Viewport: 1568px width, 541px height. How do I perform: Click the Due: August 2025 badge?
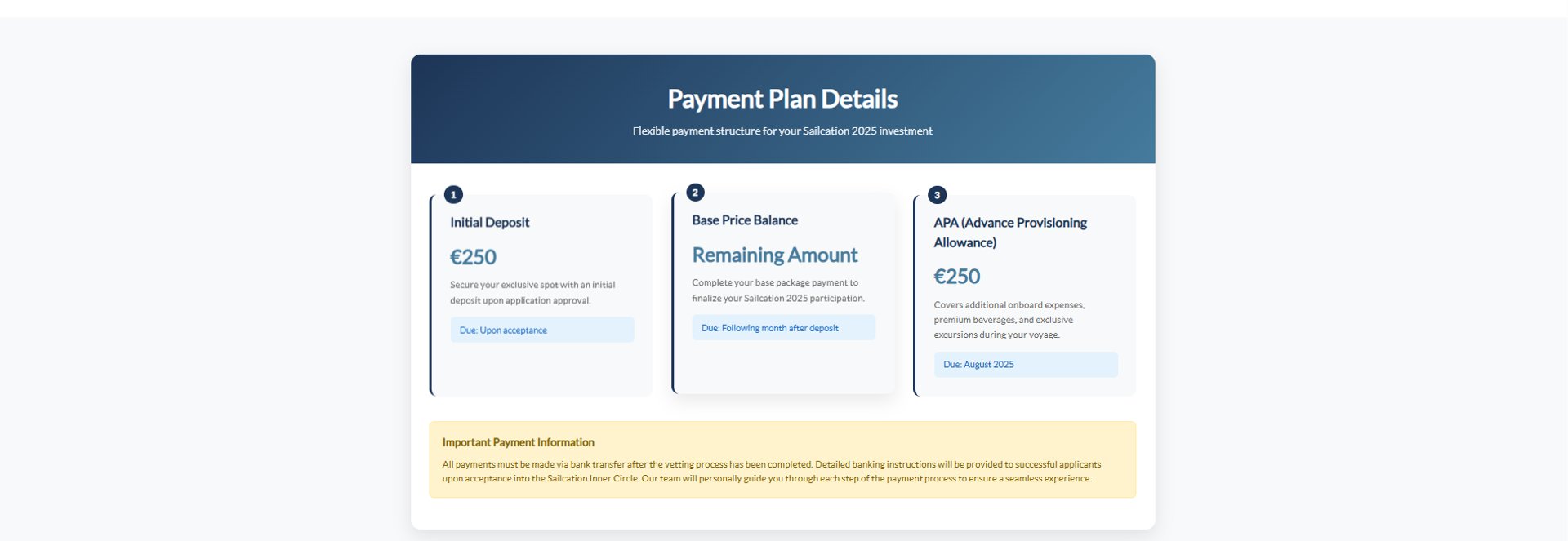pos(1026,364)
